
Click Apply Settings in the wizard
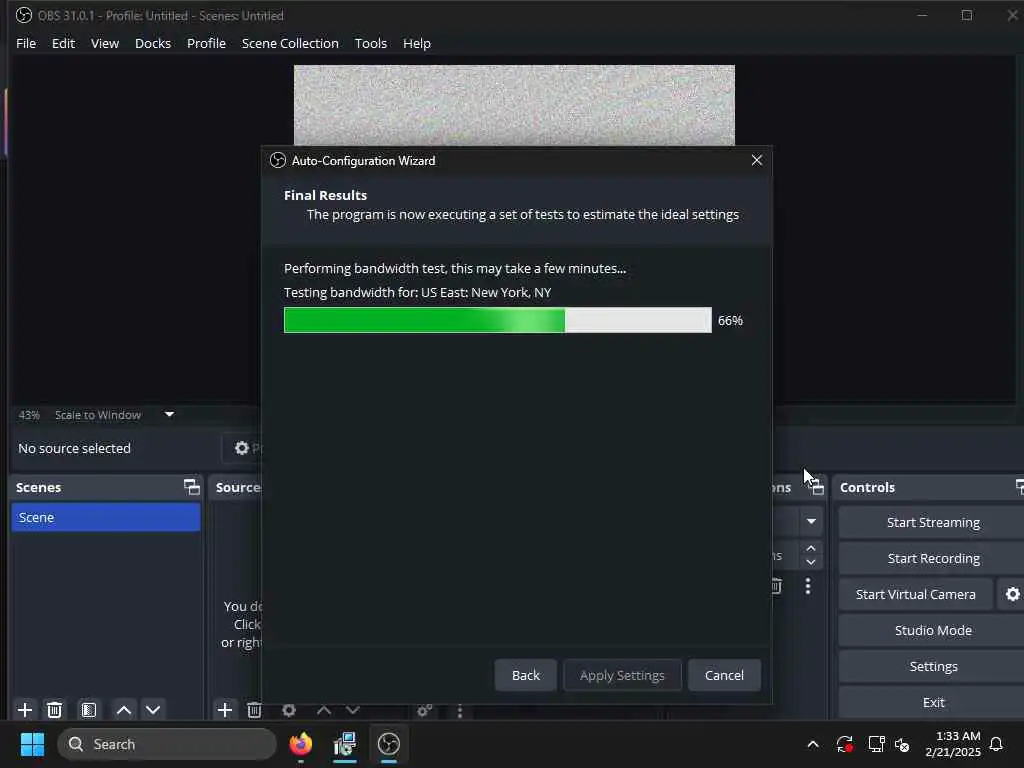[x=622, y=675]
